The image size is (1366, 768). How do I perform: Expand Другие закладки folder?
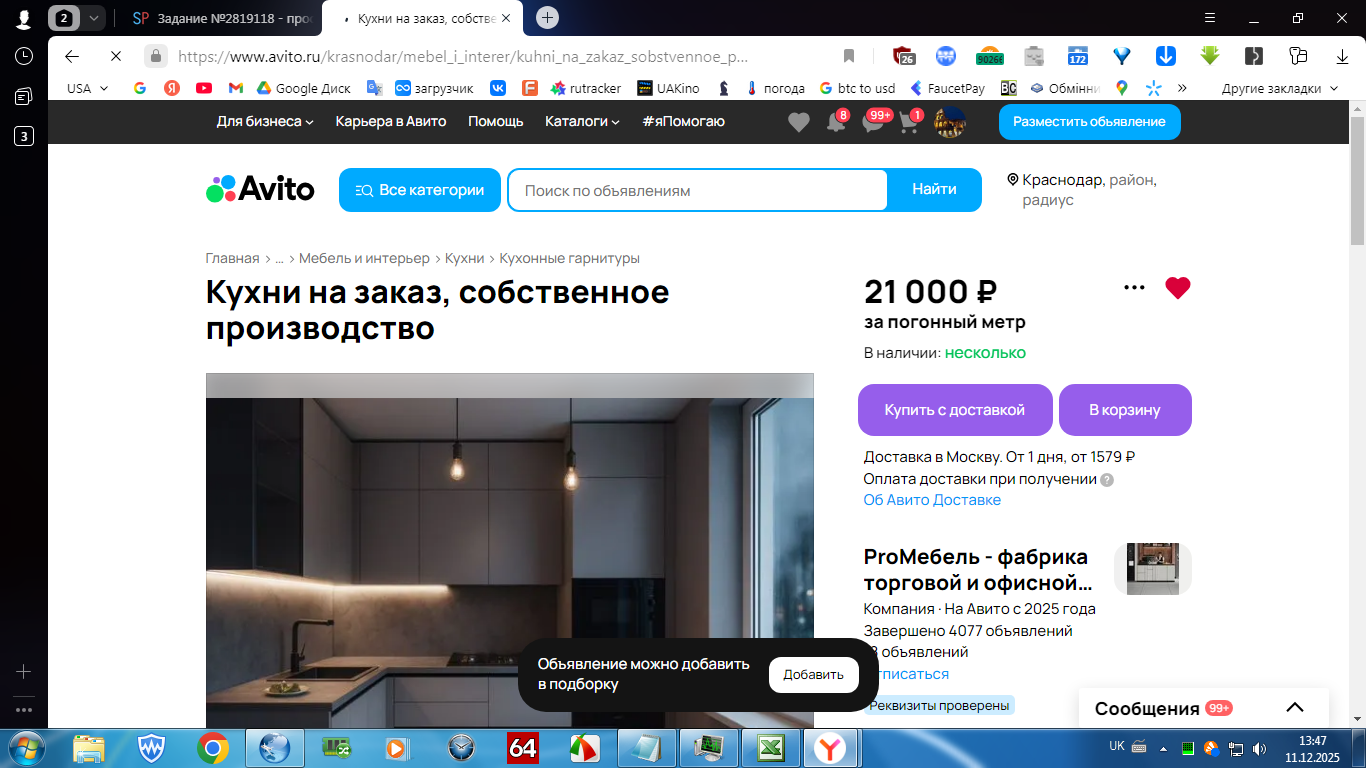pos(1280,88)
